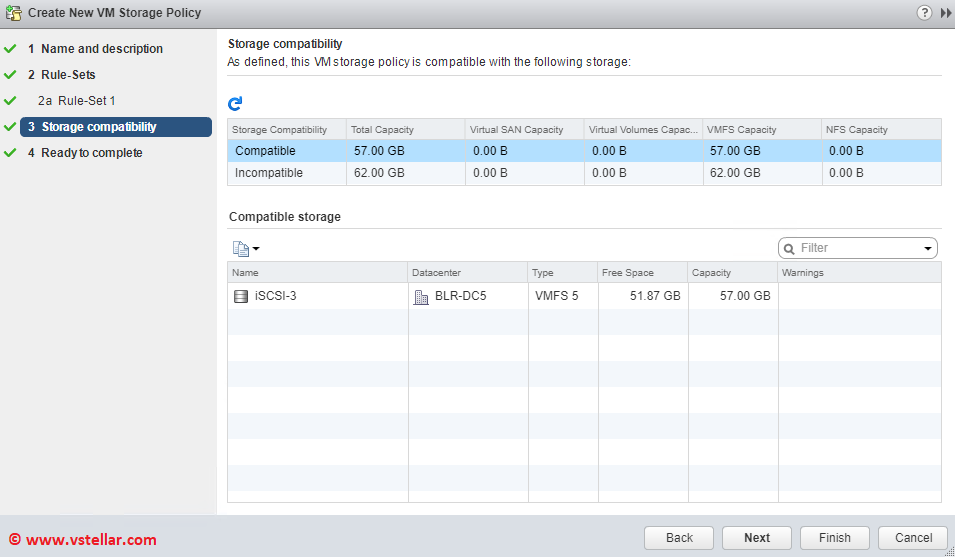Viewport: 955px width, 557px height.
Task: Click the BLR-DC5 datacenter icon
Action: (x=420, y=297)
